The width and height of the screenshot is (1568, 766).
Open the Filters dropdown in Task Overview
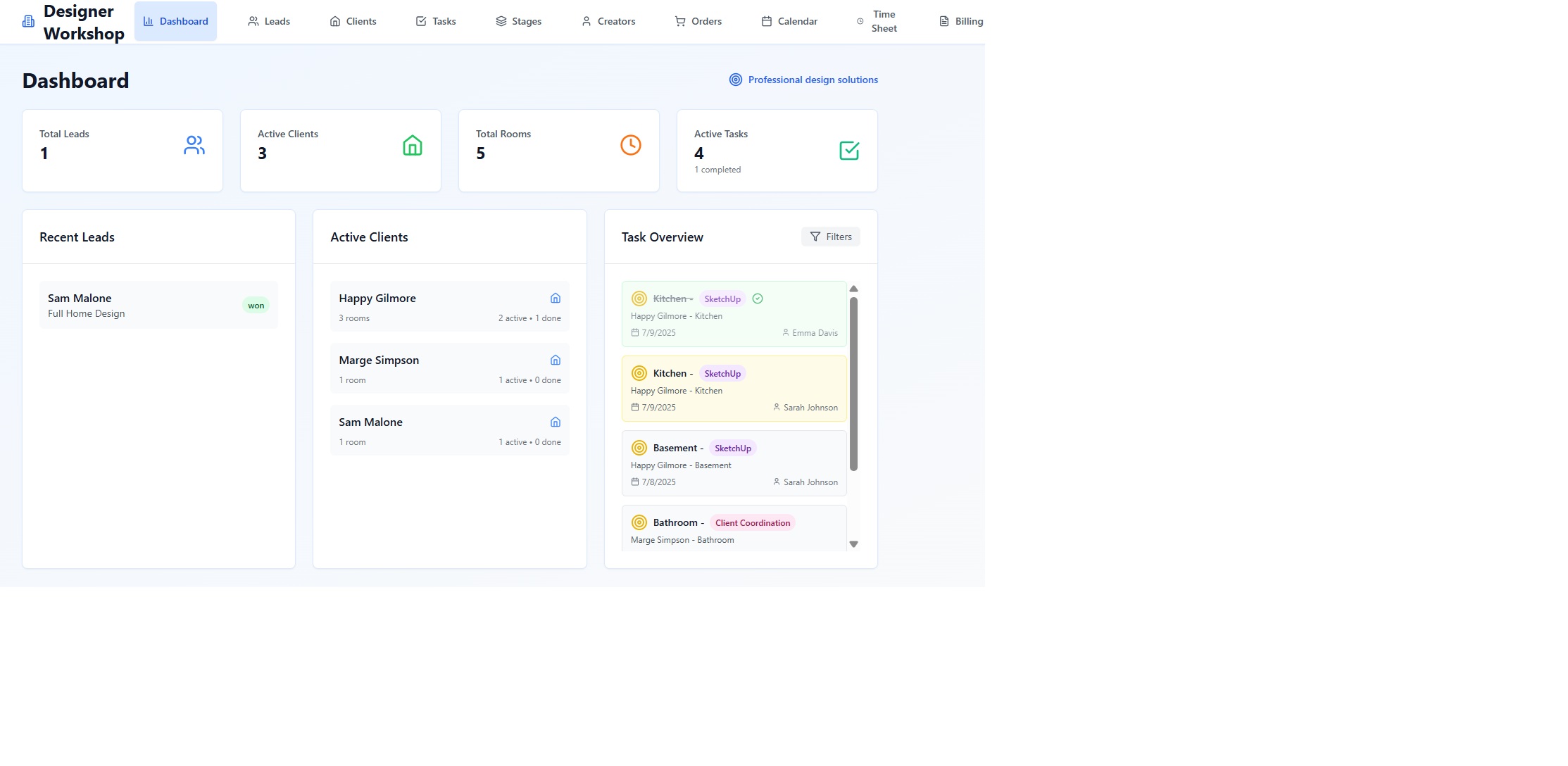pyautogui.click(x=830, y=237)
